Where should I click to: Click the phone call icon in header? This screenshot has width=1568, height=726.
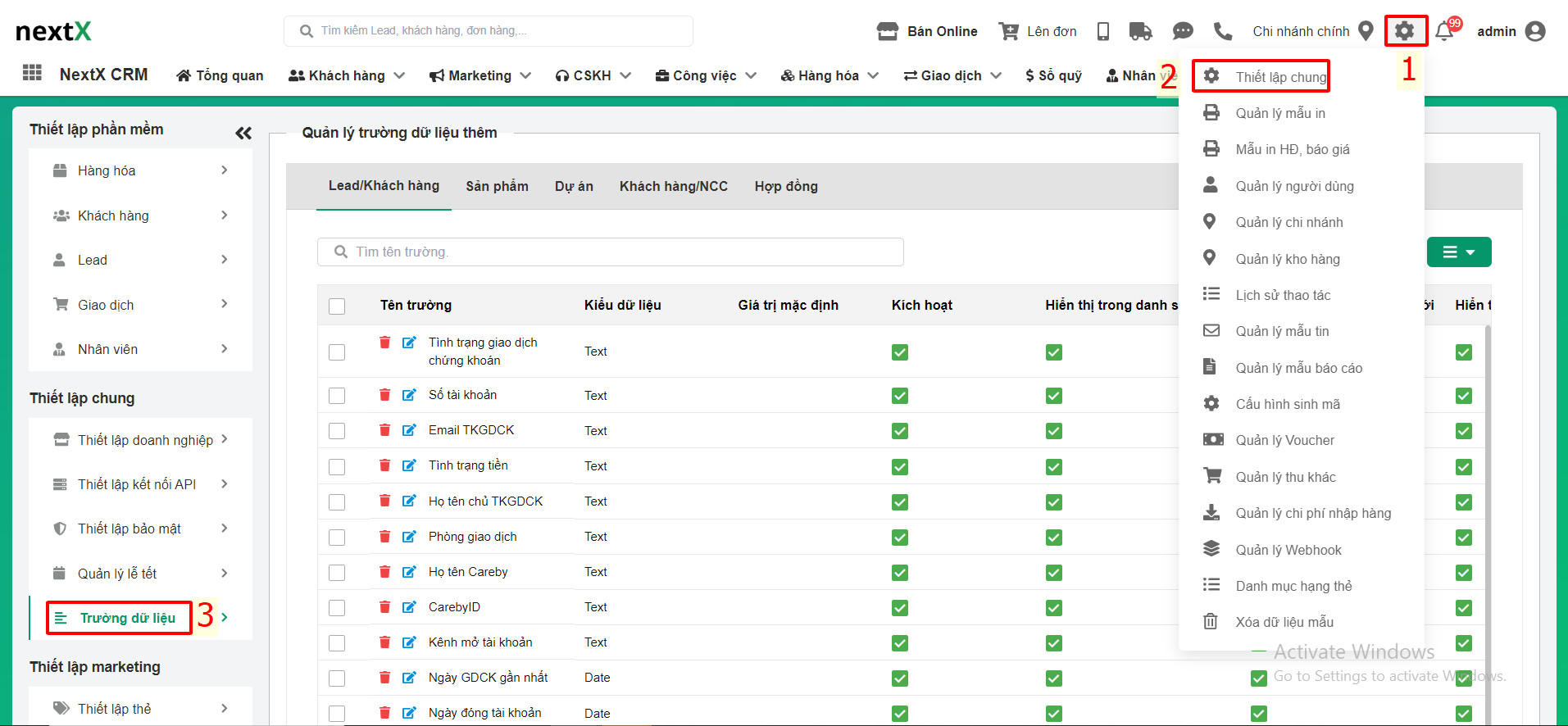coord(1223,31)
